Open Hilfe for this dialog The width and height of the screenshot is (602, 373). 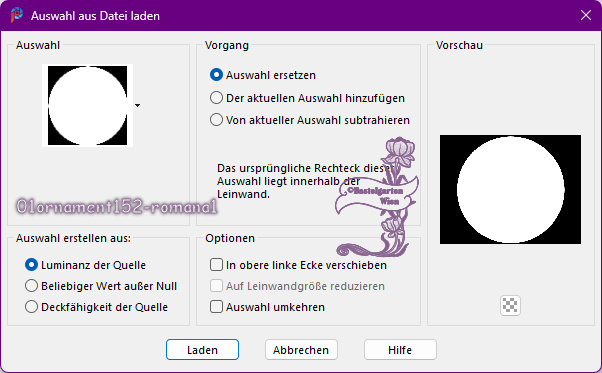coord(400,350)
